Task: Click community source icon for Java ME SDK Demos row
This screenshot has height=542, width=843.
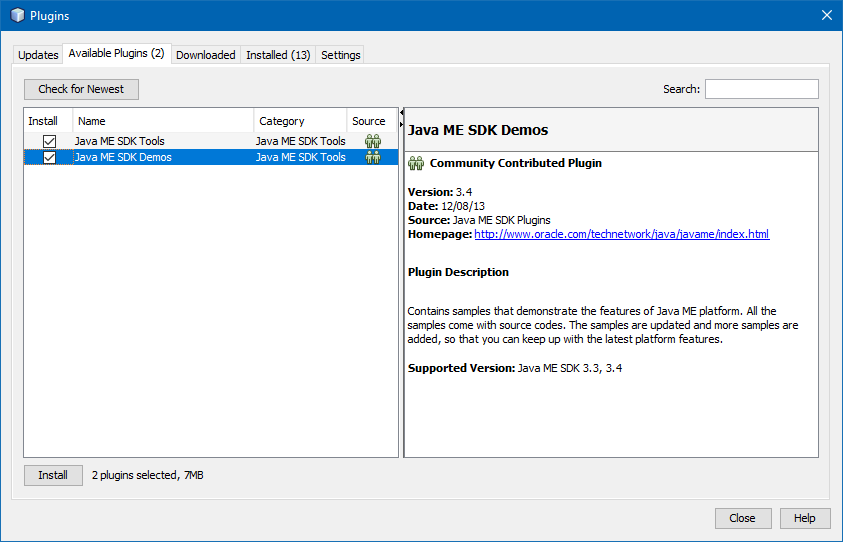Action: pyautogui.click(x=373, y=158)
